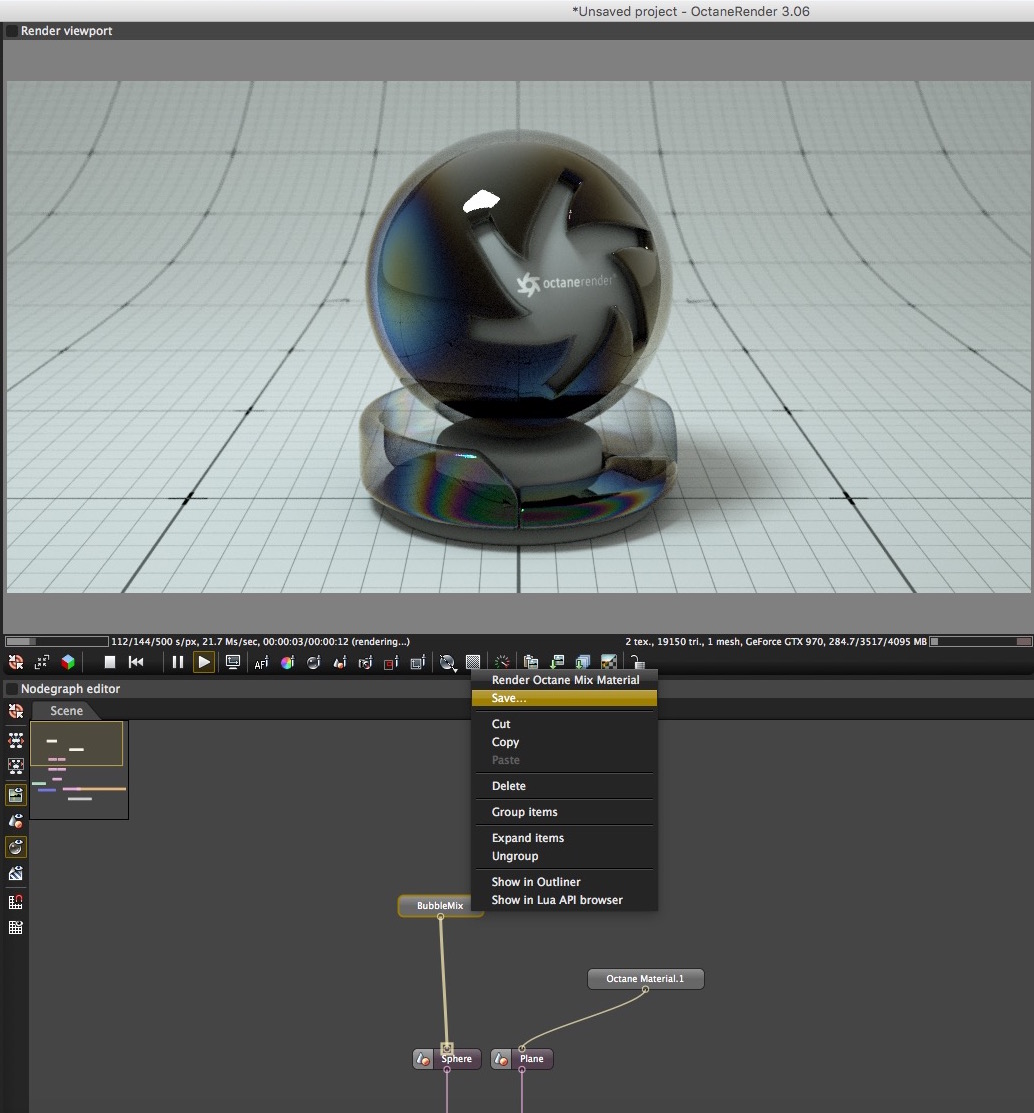Screen dimensions: 1034x1113
Task: Open the clay mode dropdown icon
Action: 448,663
